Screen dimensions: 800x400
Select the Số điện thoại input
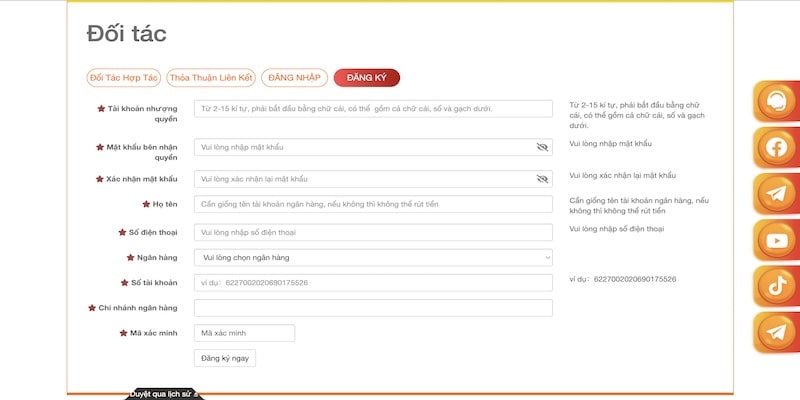[373, 232]
